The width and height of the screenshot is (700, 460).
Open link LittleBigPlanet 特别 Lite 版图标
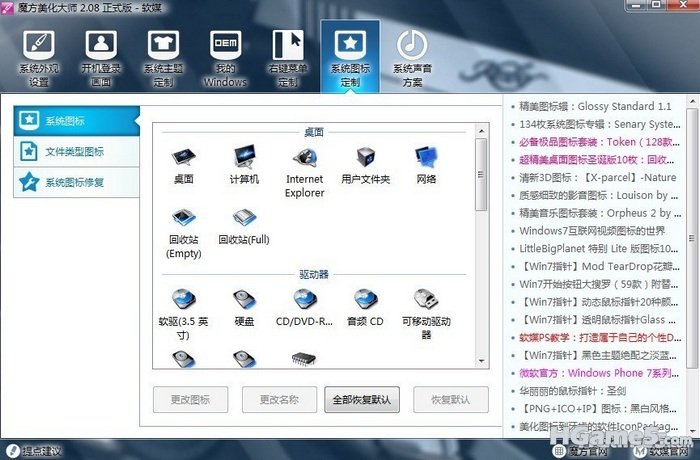(599, 249)
